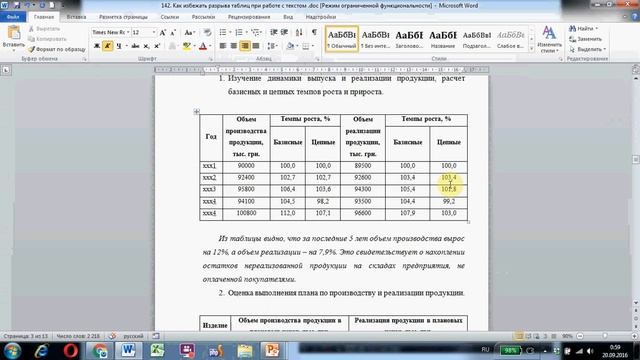Switch to the Ссылки tab

pyautogui.click(x=170, y=17)
